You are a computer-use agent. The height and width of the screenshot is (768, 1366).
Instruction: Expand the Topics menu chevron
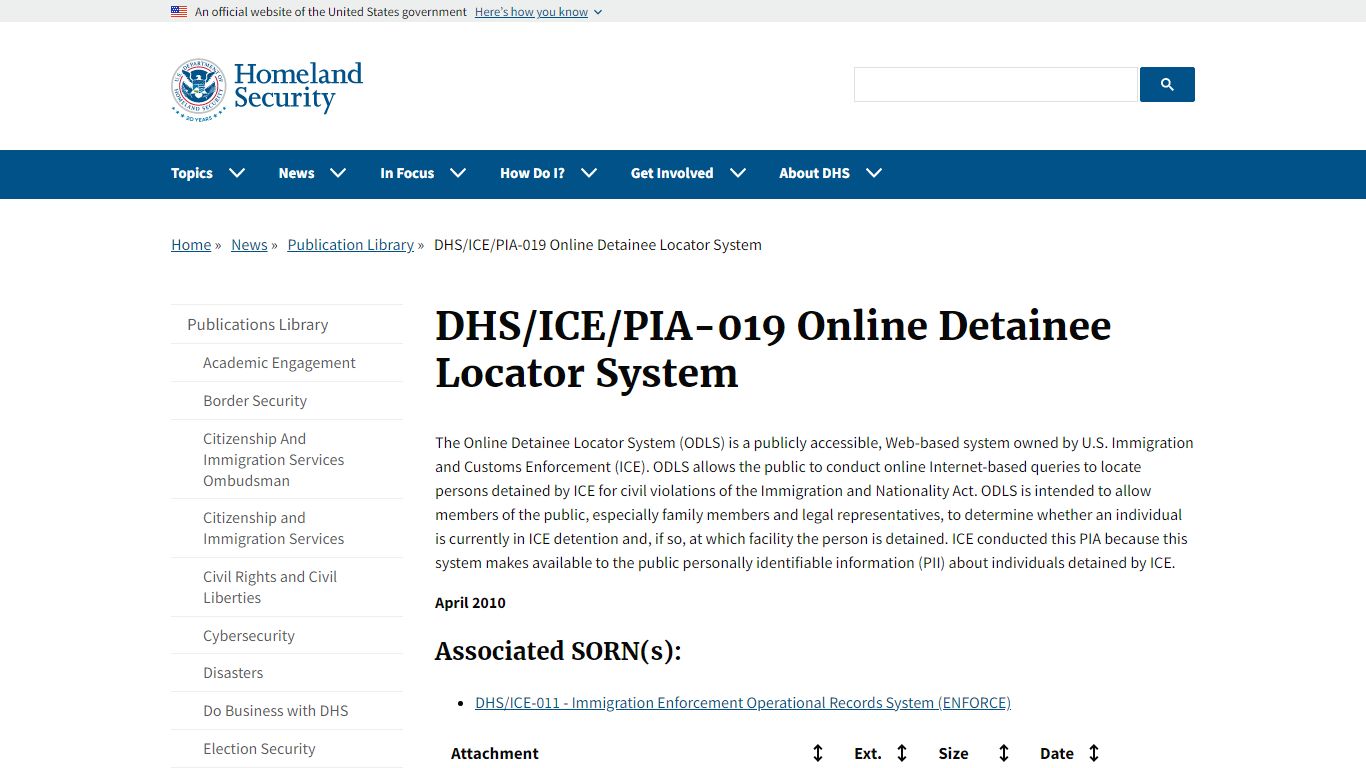click(237, 173)
